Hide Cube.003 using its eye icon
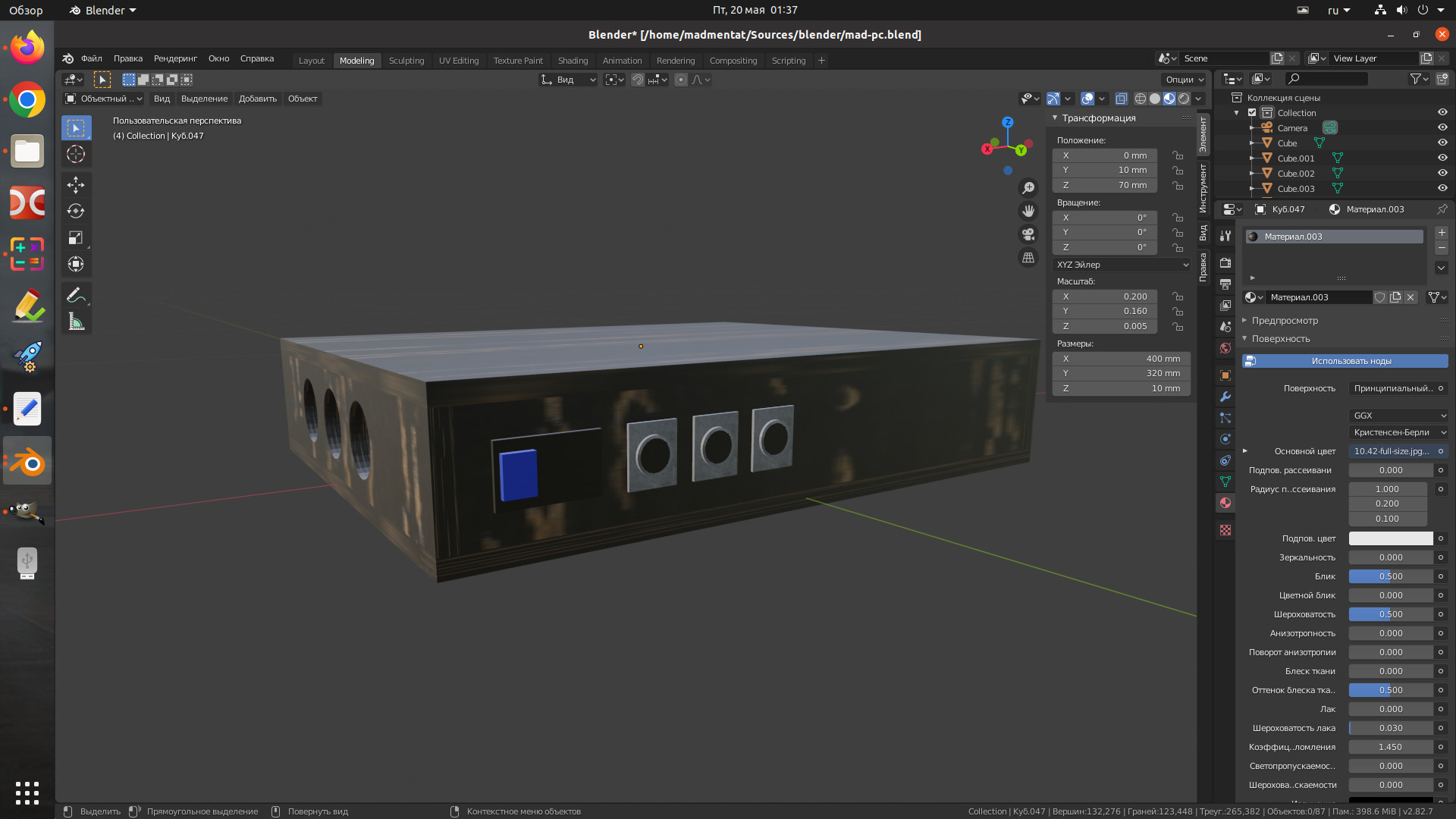This screenshot has width=1456, height=819. pos(1442,188)
